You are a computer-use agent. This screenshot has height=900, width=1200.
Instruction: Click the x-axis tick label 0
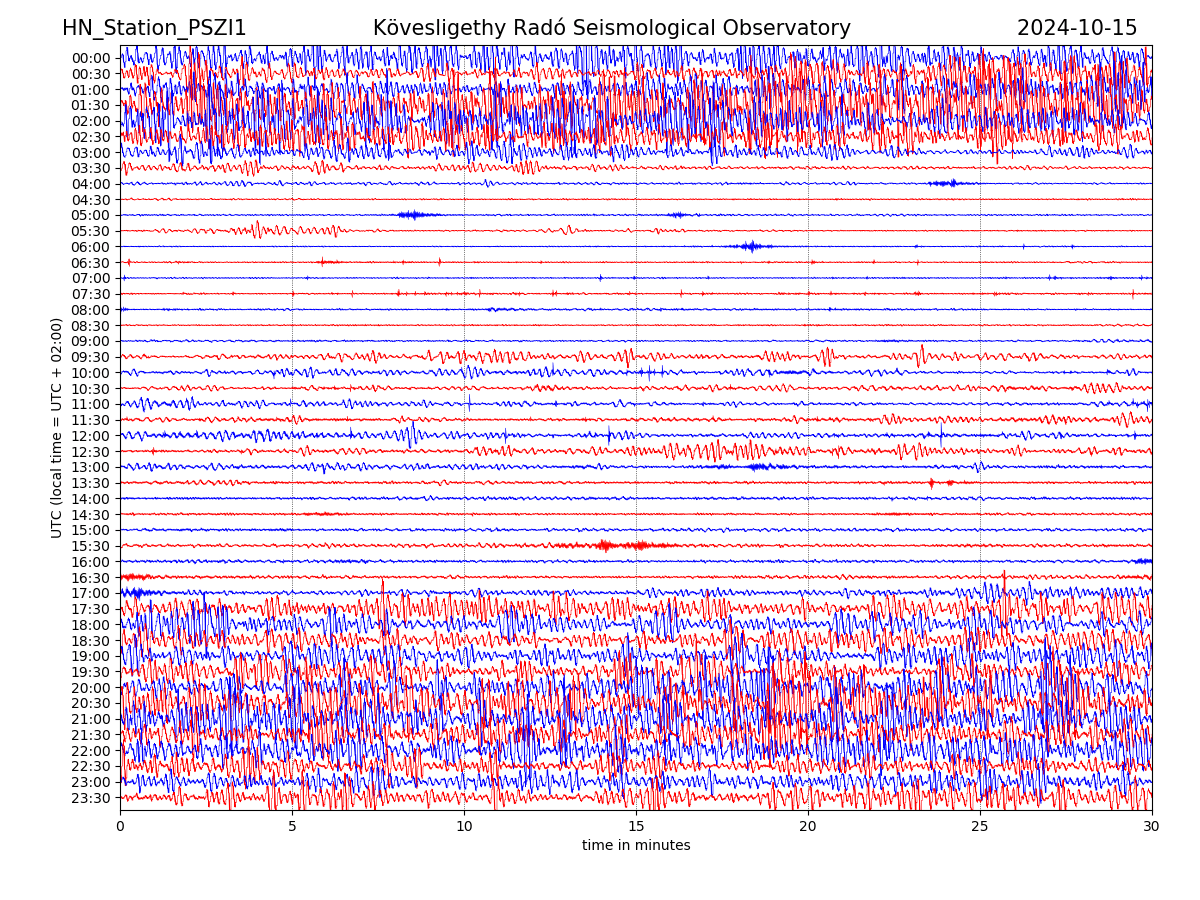tap(120, 826)
